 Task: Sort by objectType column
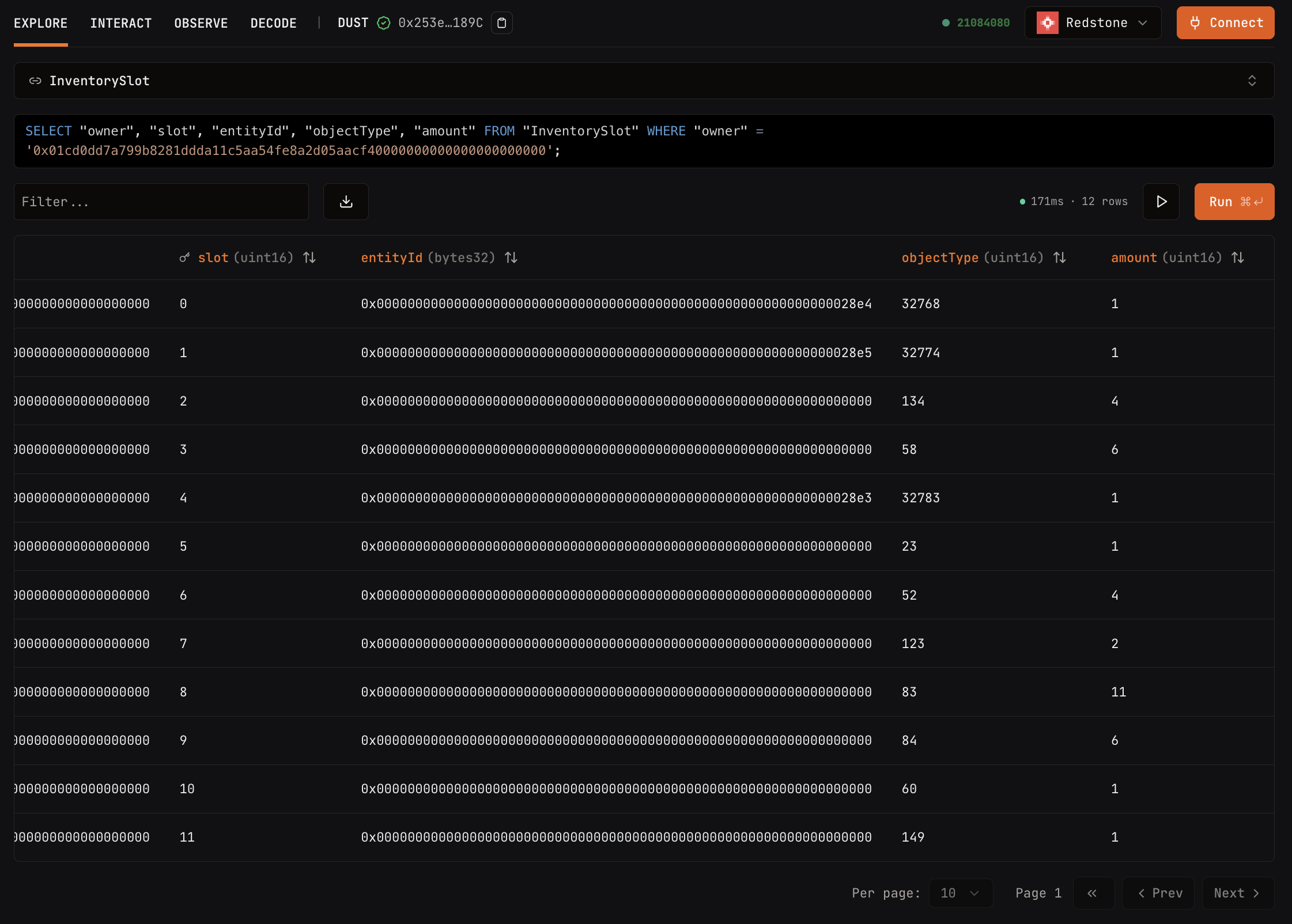1060,257
